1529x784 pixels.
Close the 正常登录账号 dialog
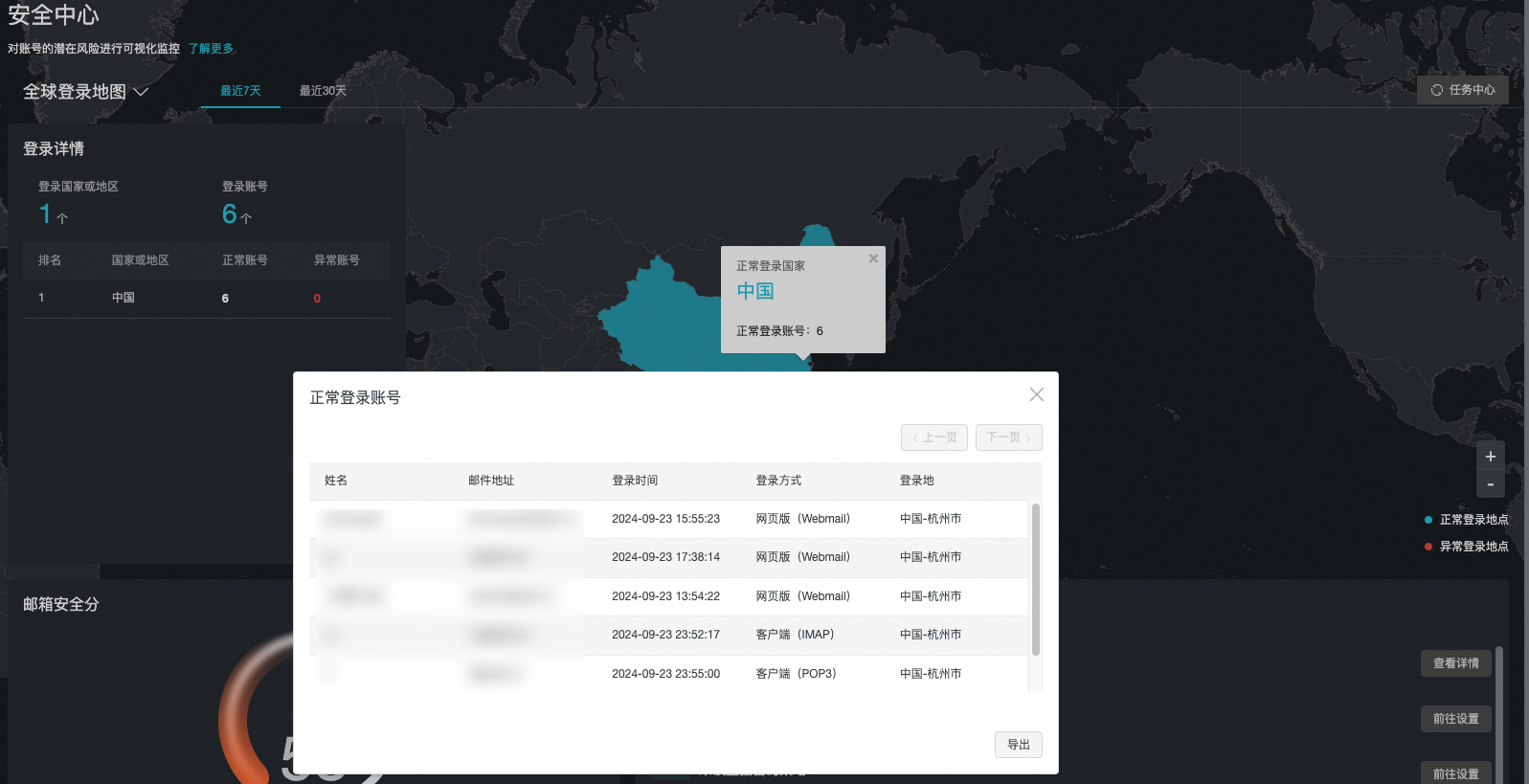tap(1036, 394)
